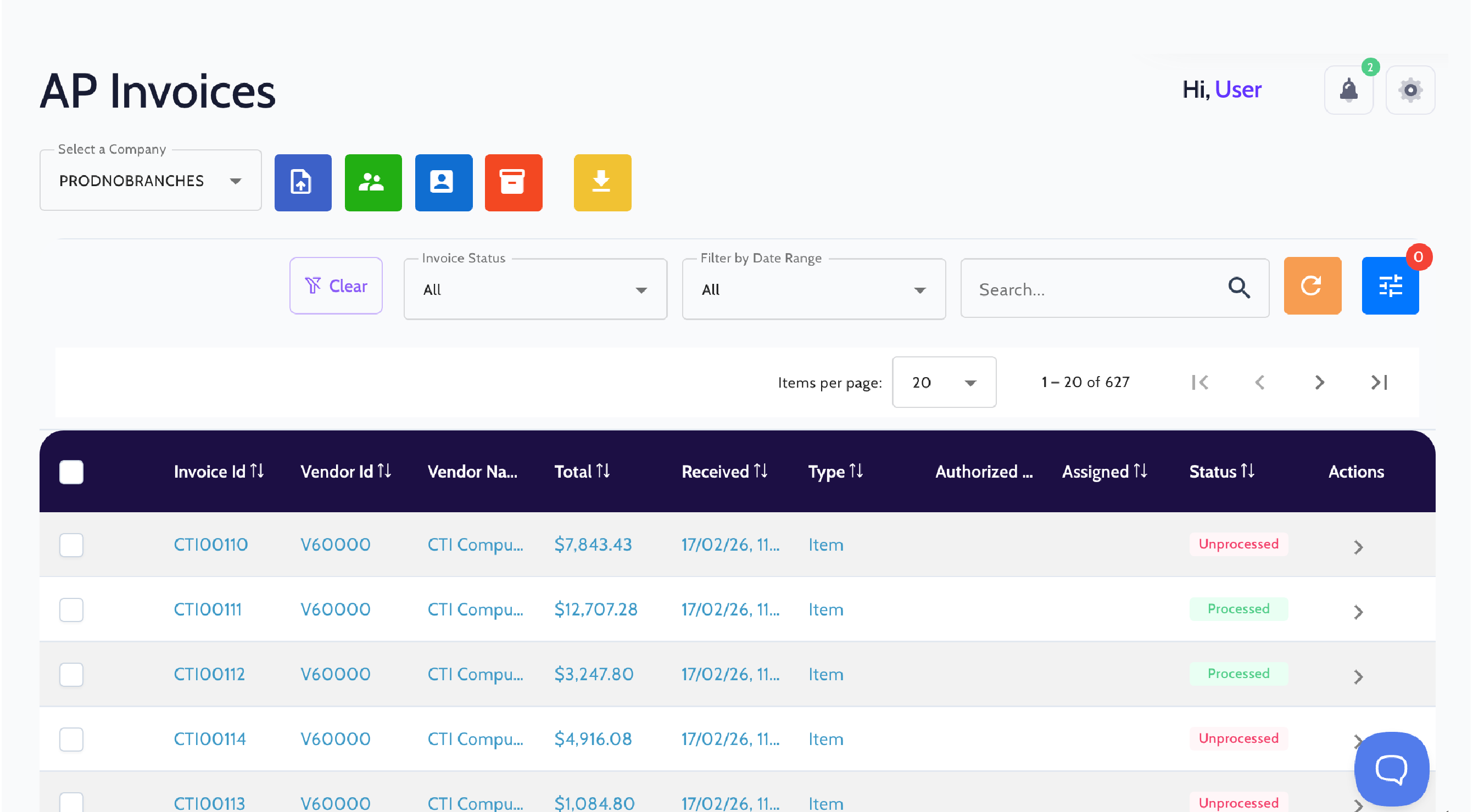1473x812 pixels.
Task: Open the blue filter settings sliders icon
Action: coord(1390,285)
